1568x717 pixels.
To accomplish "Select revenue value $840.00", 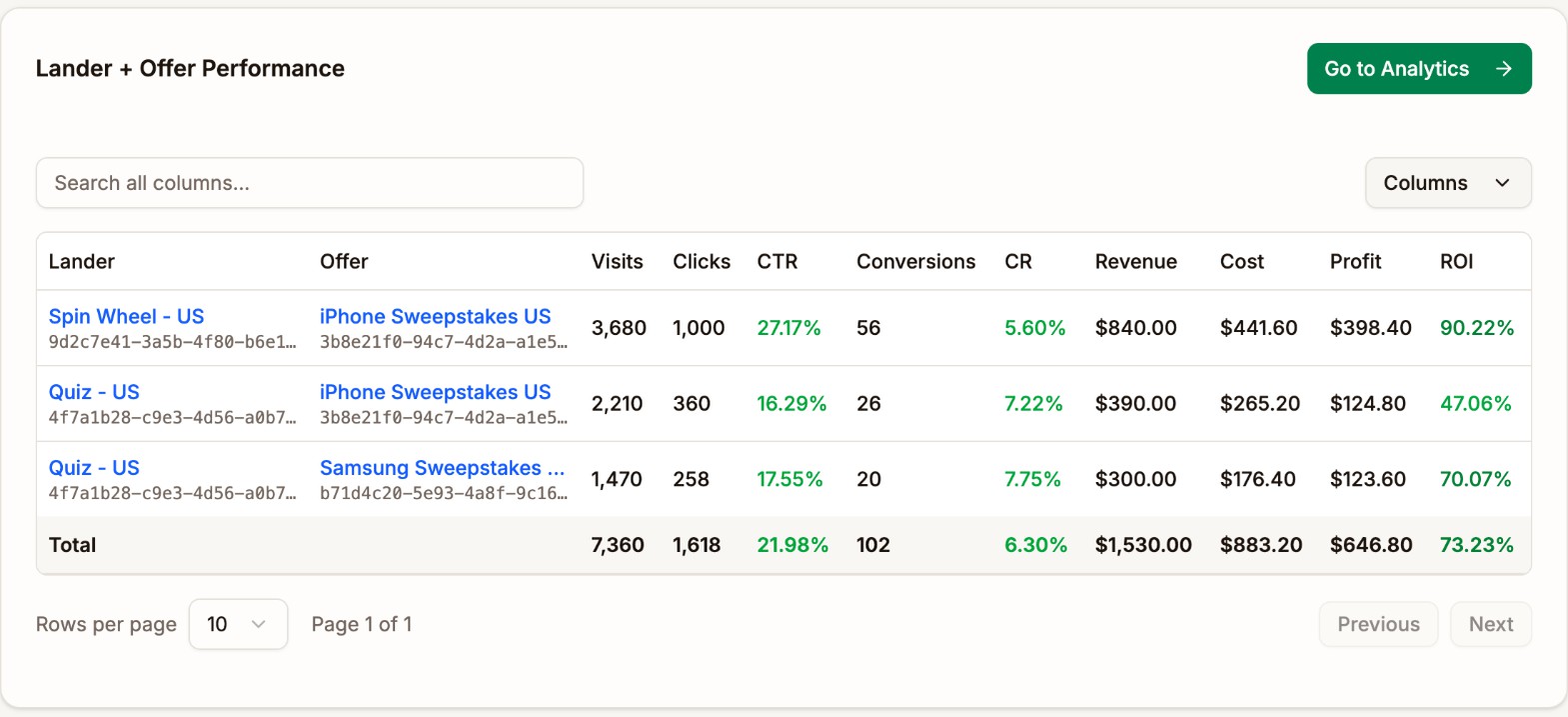I will click(1136, 328).
